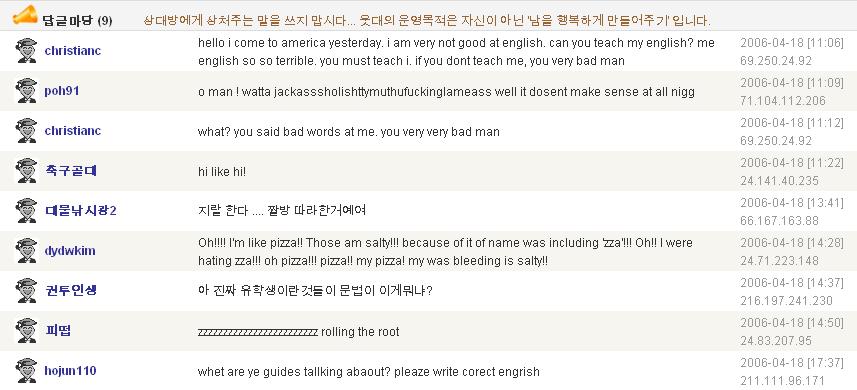Viewport: 857px width, 390px height.
Task: Open the dydwkim username link
Action: [x=70, y=251]
